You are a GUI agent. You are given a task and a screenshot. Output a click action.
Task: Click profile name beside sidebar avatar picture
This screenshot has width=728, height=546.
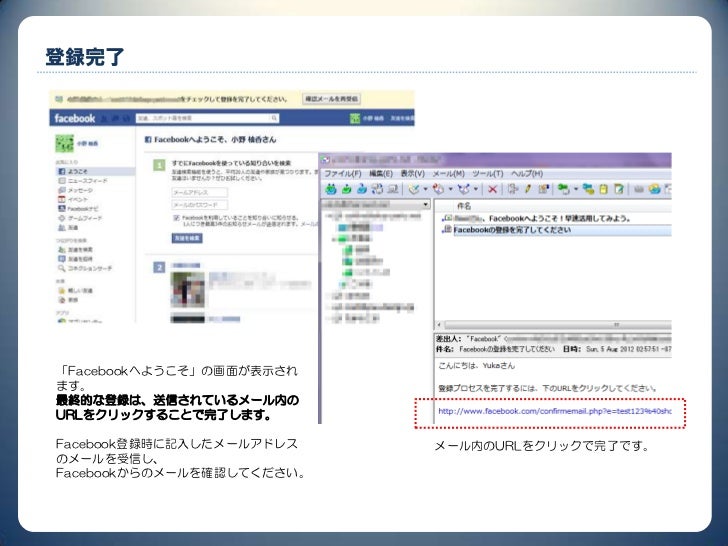(88, 143)
